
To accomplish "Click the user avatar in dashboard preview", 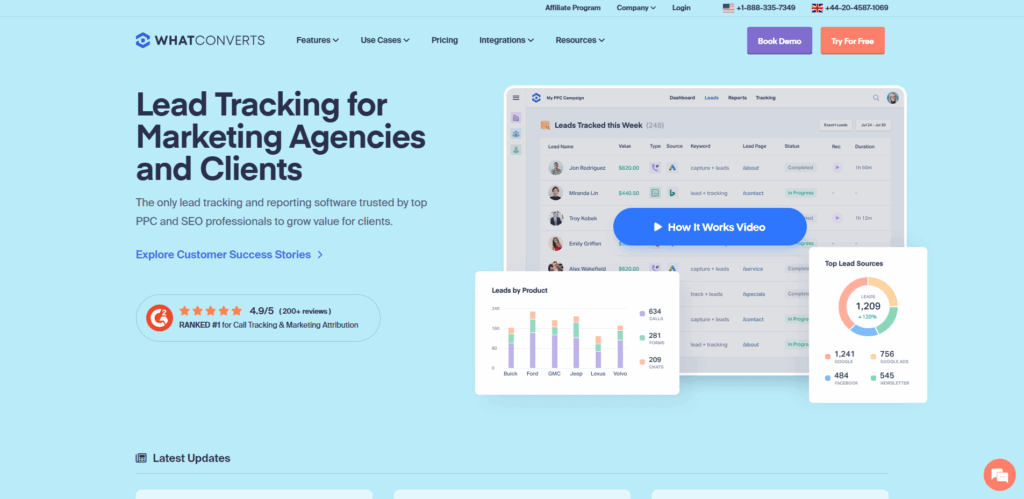I will click(892, 98).
